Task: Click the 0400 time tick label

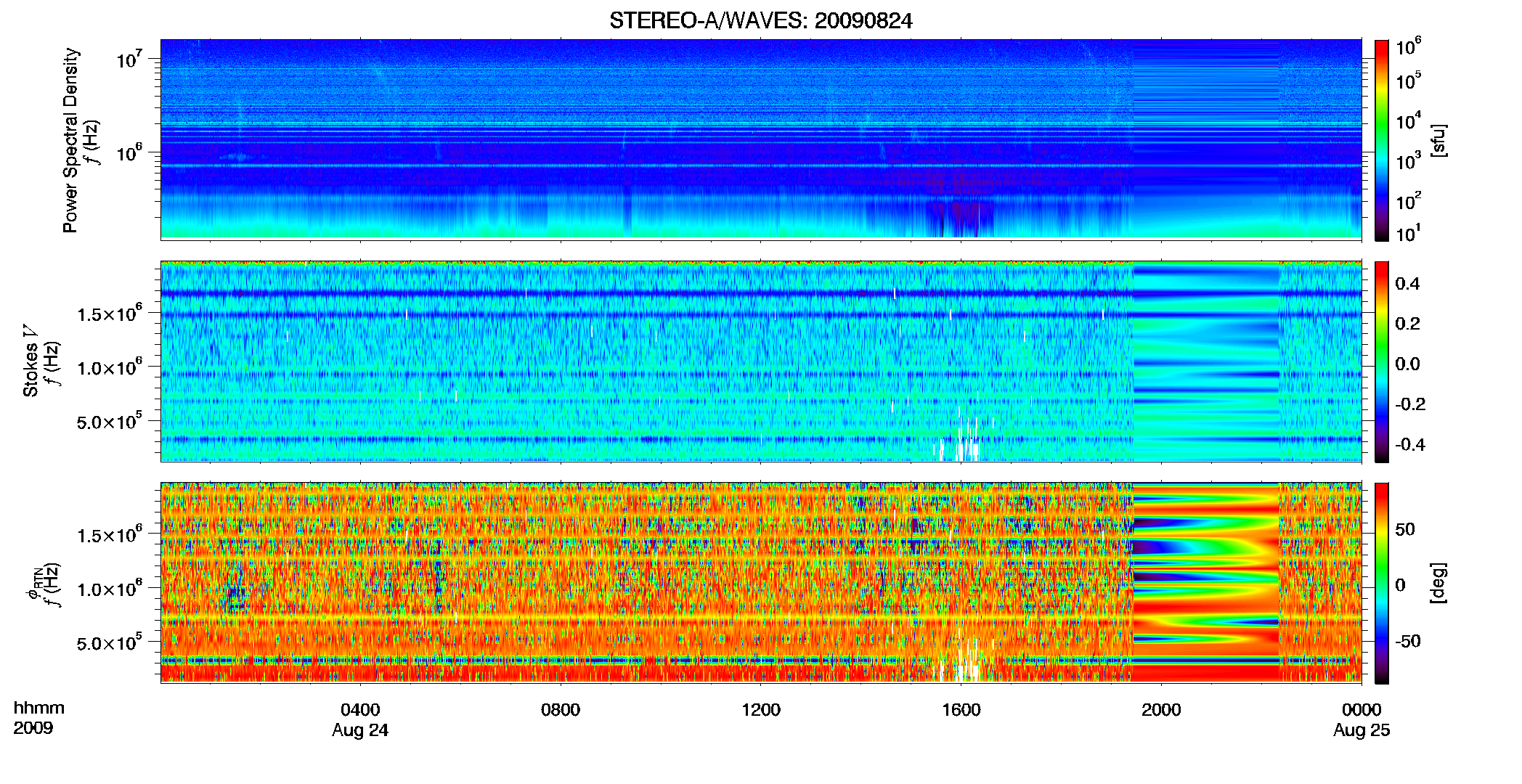Action: tap(360, 710)
